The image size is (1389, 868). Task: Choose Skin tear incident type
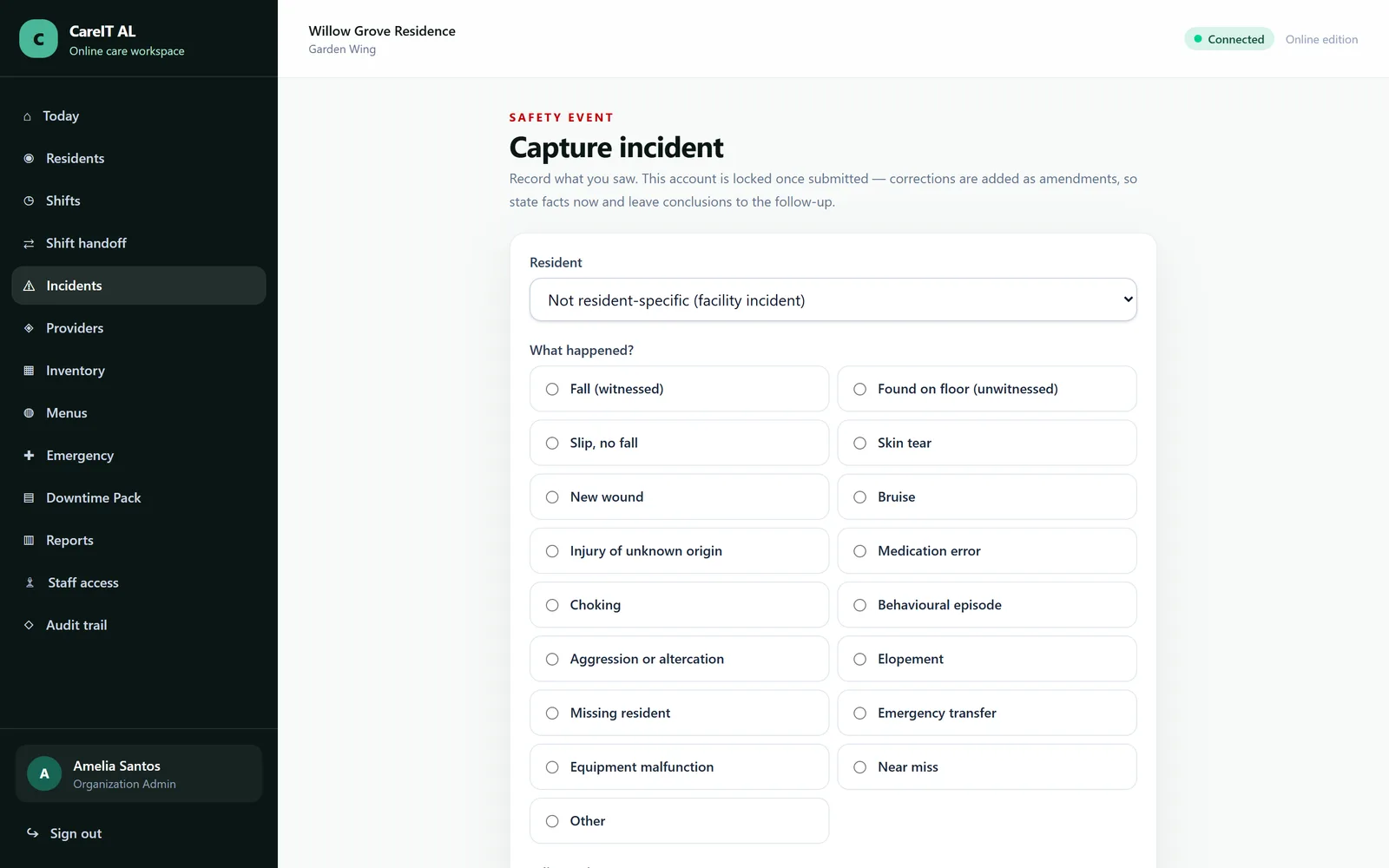[x=987, y=443]
